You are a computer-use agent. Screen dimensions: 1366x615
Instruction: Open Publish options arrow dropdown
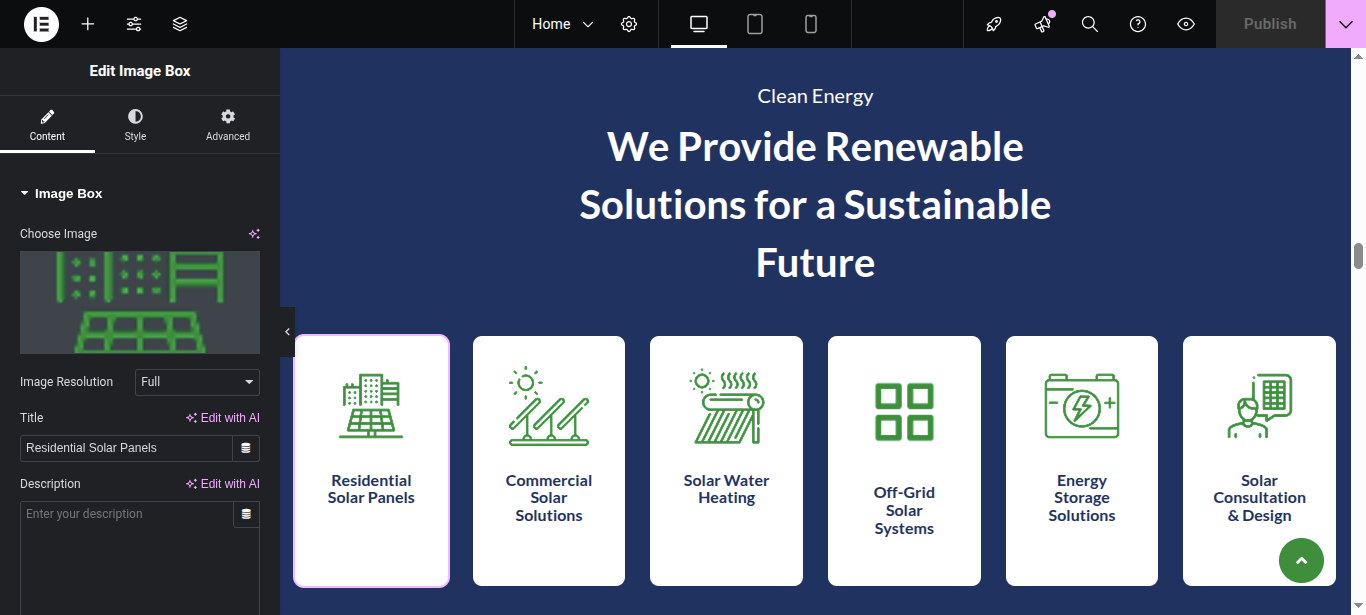pyautogui.click(x=1345, y=24)
